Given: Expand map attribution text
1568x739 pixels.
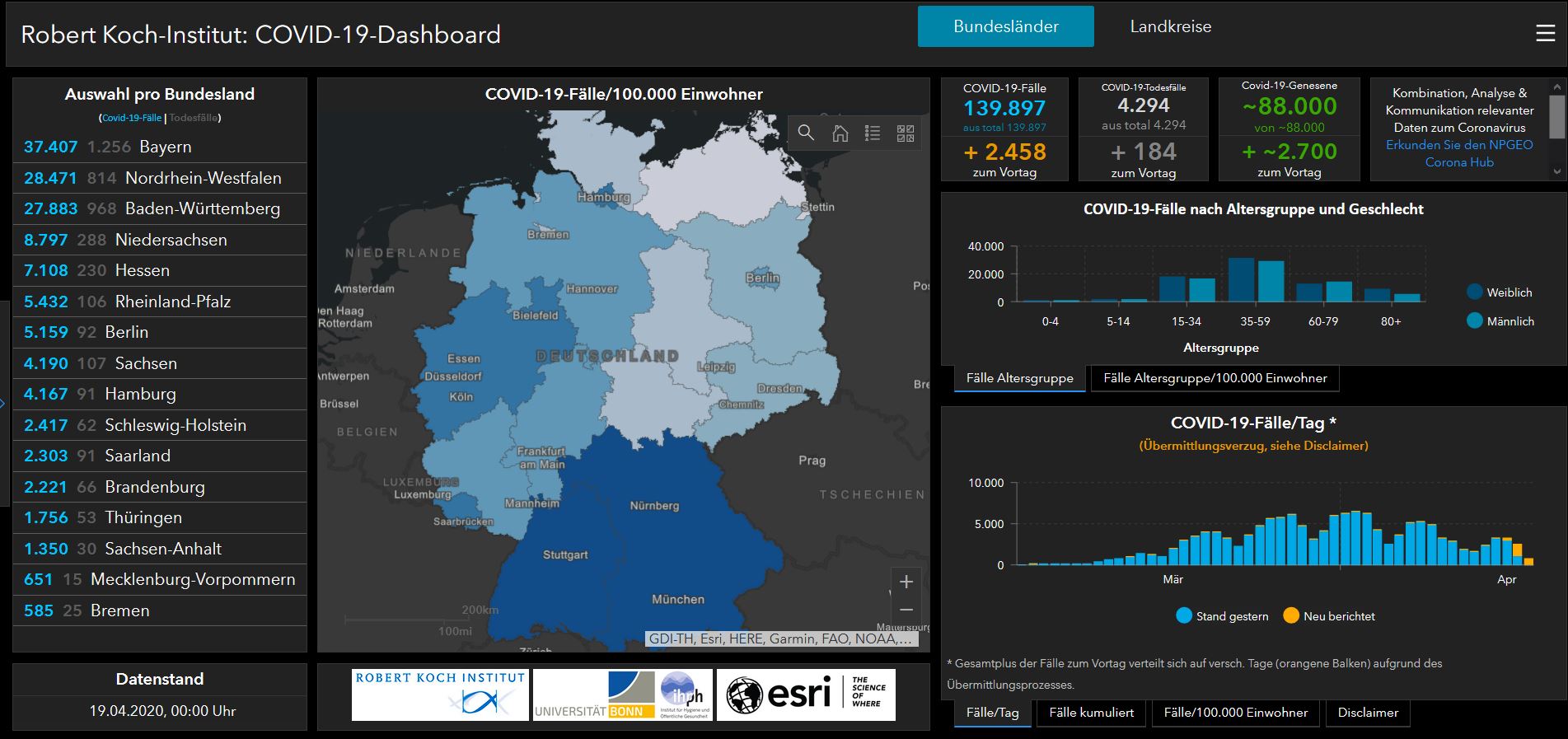Looking at the screenshot, I should [x=781, y=638].
